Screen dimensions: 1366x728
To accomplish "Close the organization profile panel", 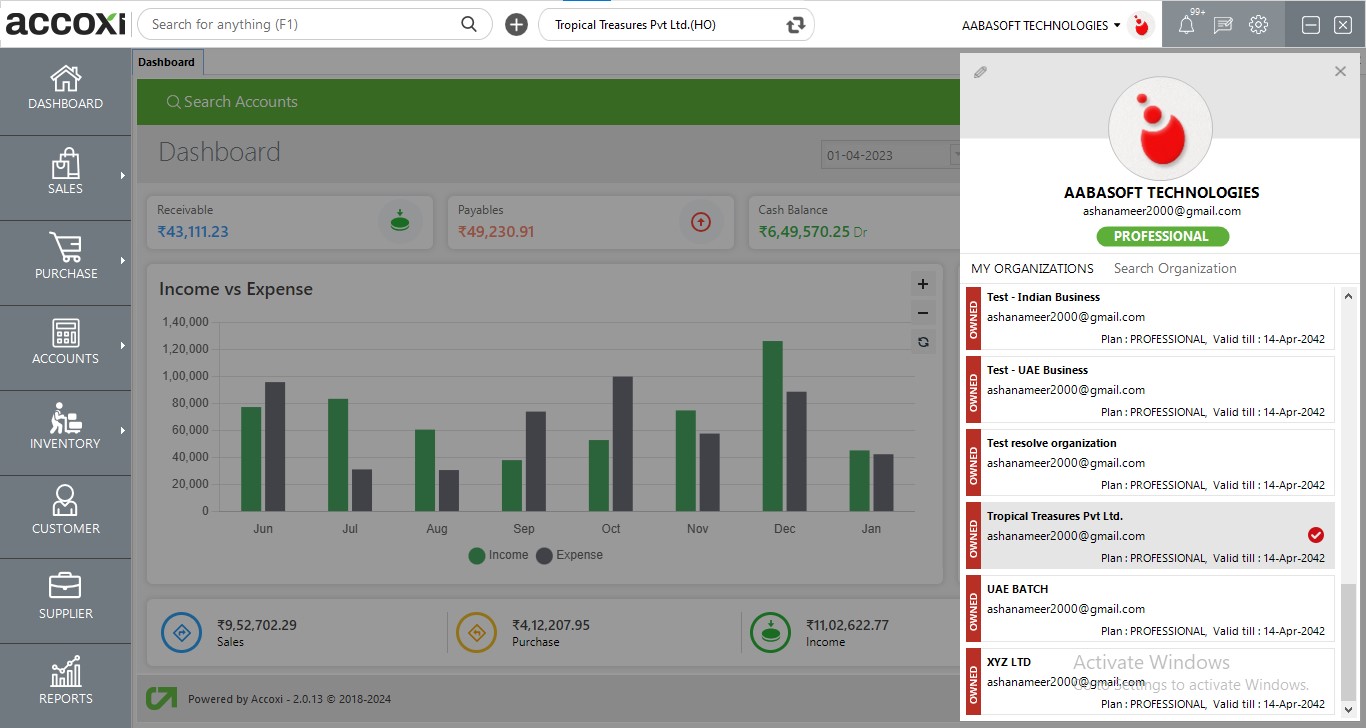I will tap(1340, 71).
